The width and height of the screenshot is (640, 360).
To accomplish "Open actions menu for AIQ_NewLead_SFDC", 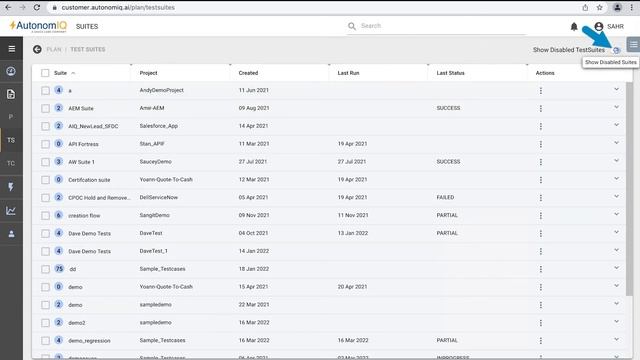I will click(541, 126).
